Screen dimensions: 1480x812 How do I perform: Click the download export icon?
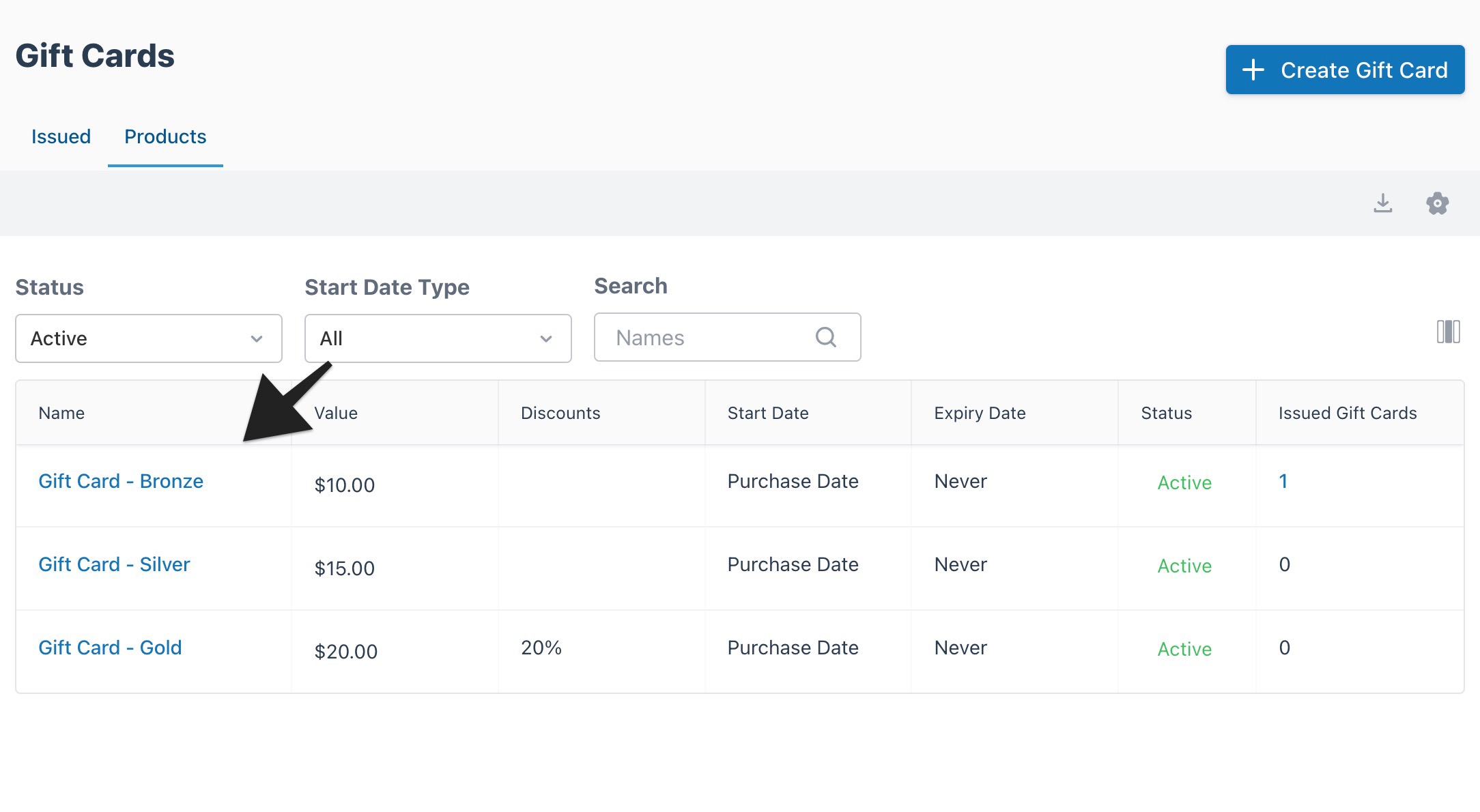coord(1382,203)
